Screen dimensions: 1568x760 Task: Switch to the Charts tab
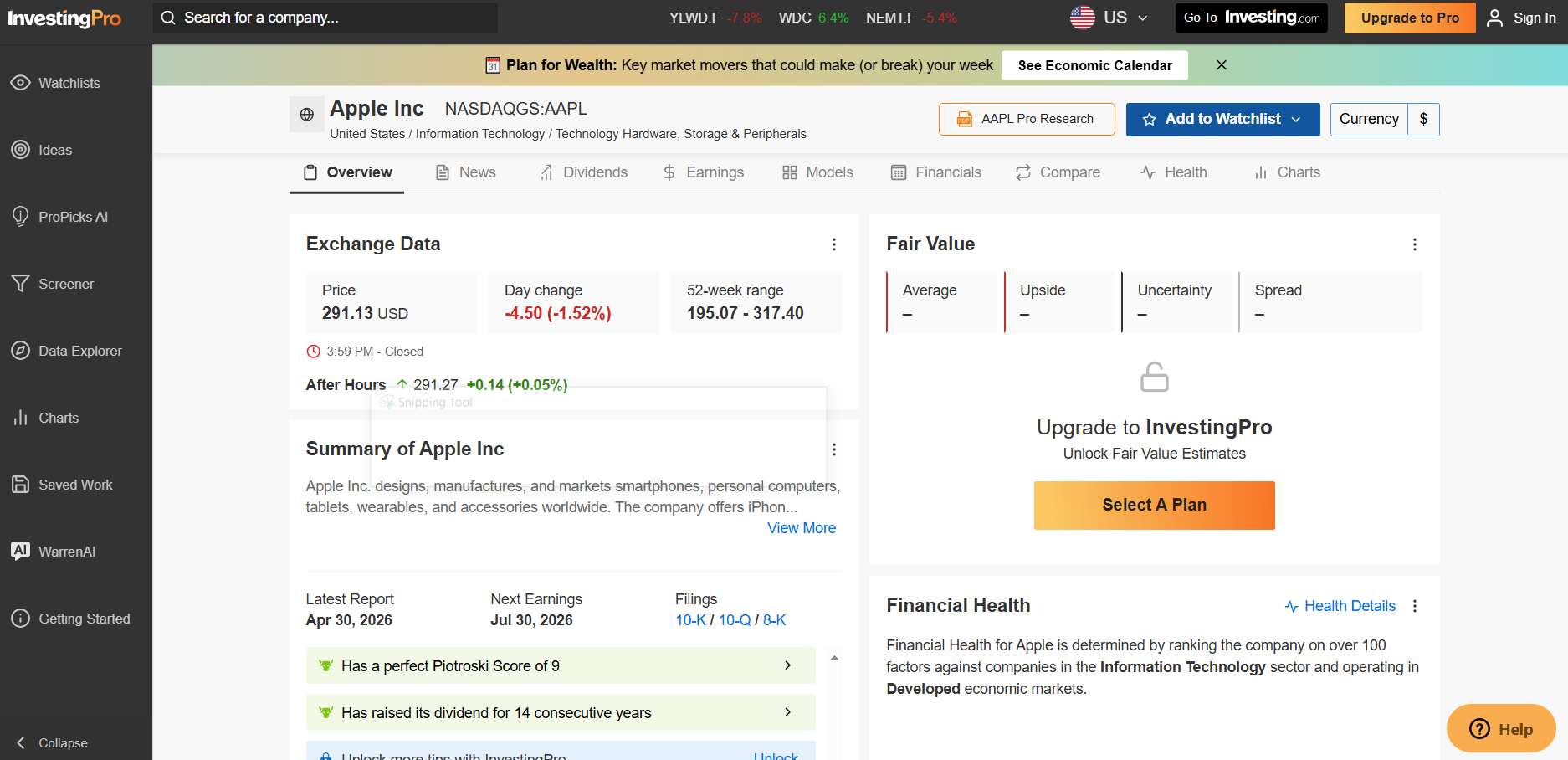point(1287,172)
